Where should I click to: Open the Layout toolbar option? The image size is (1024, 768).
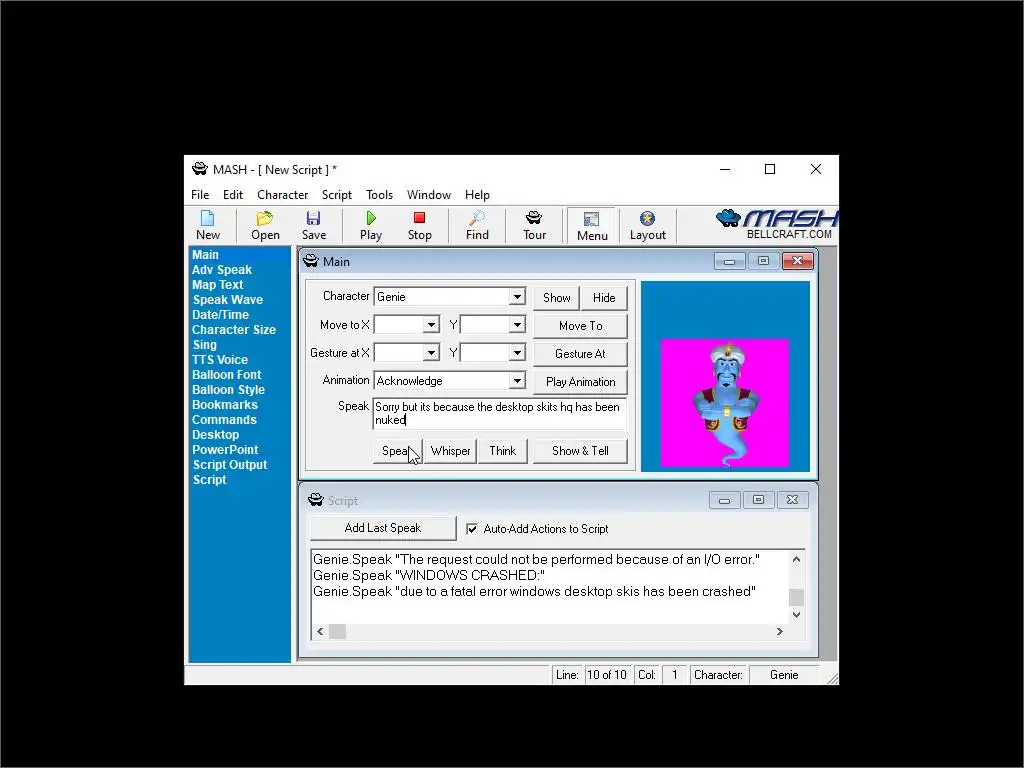[647, 225]
